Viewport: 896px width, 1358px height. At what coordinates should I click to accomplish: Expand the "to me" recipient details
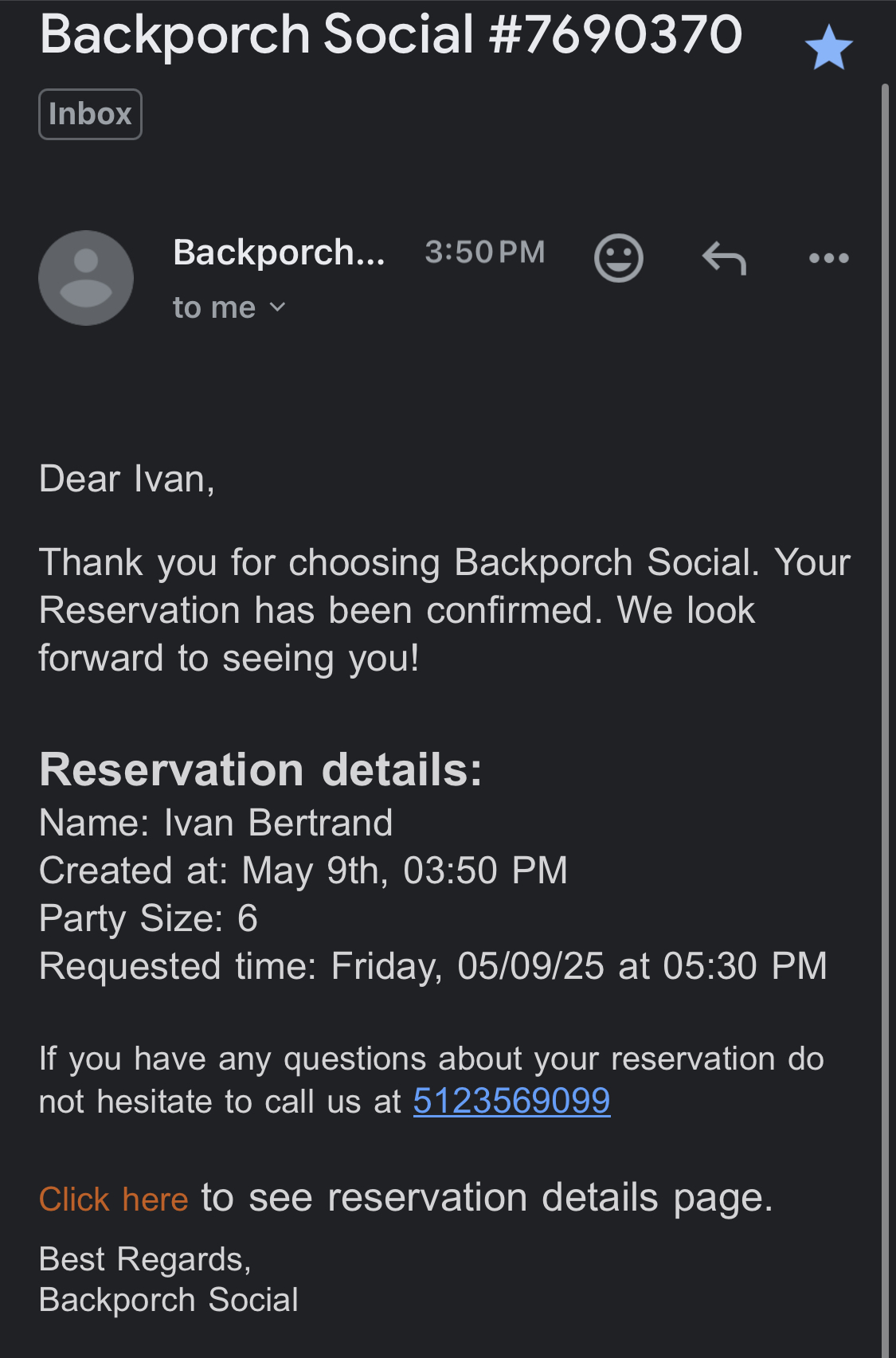coord(229,307)
